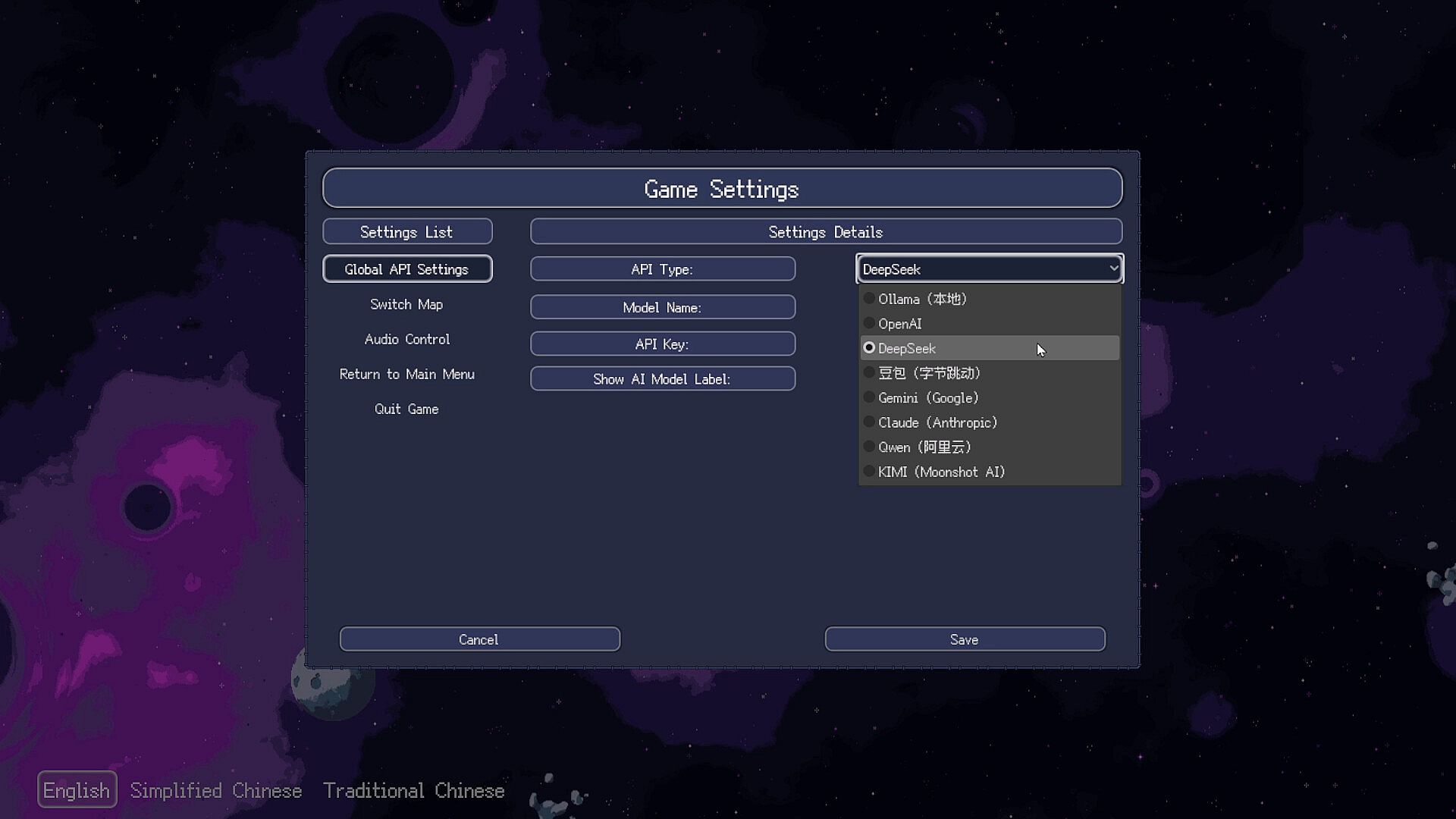The width and height of the screenshot is (1456, 819).
Task: Switch language to Traditional Chinese
Action: point(413,790)
